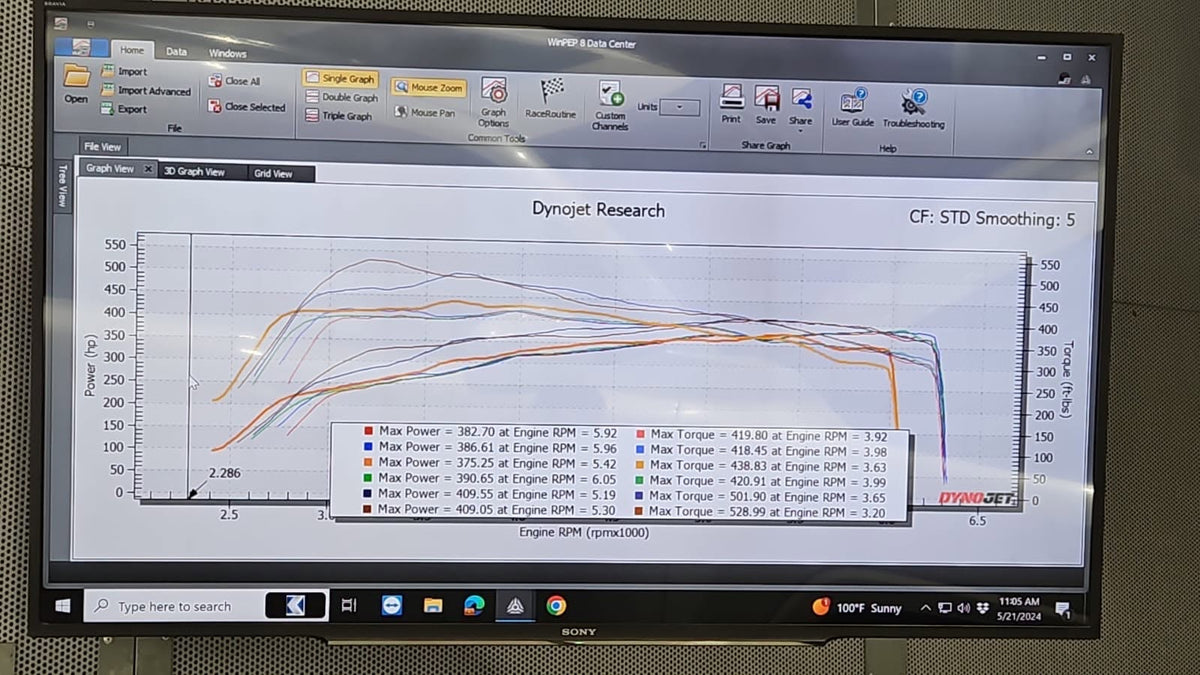Switch to the 3D Graph View tab

pos(195,172)
